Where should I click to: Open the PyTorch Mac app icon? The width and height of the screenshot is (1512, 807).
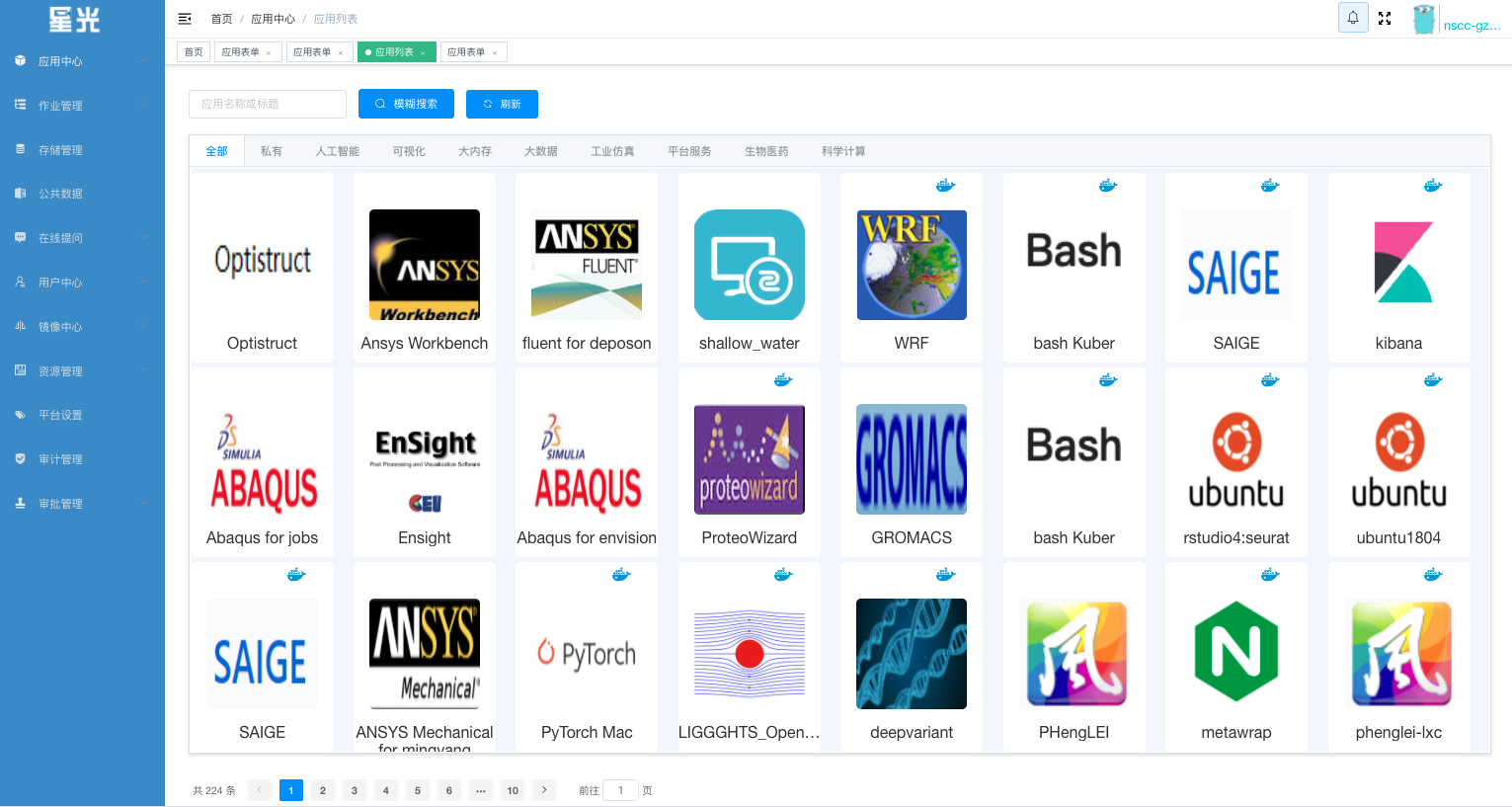(587, 654)
